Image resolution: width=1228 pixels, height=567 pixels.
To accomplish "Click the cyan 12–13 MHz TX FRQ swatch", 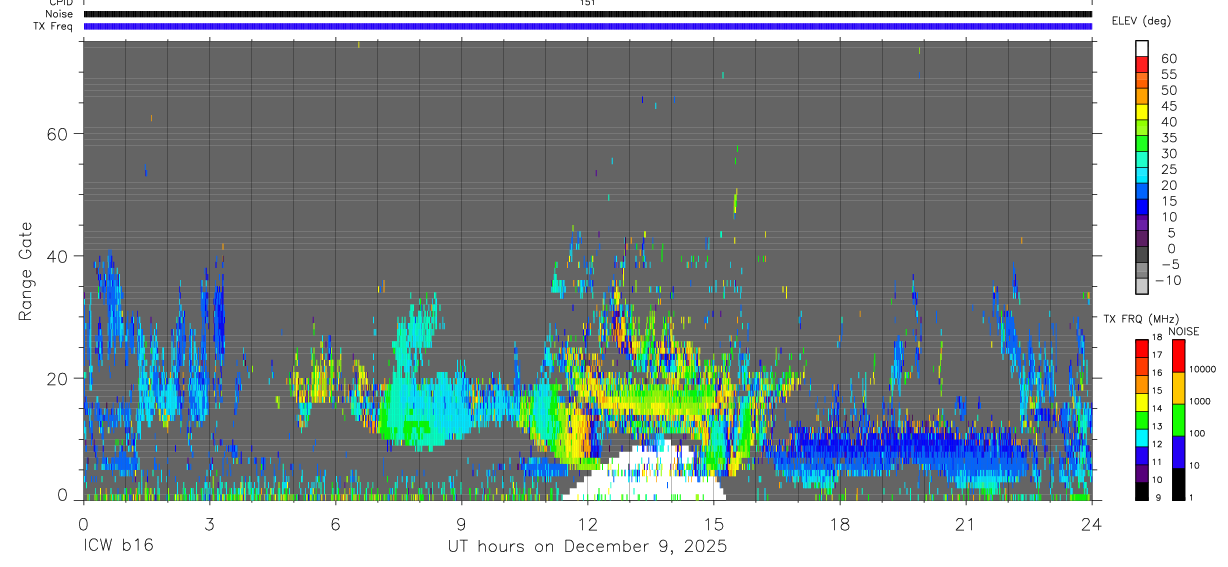I will pyautogui.click(x=1141, y=436).
